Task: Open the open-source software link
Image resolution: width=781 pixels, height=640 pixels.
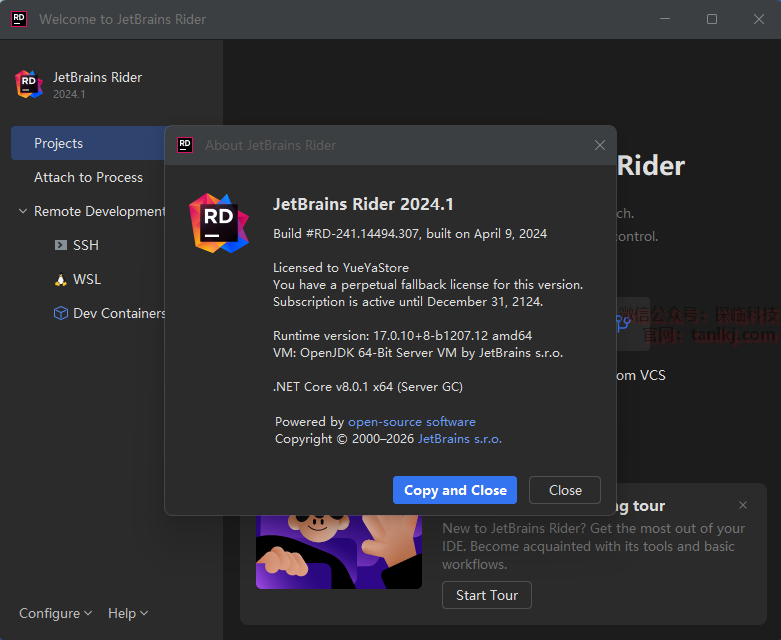Action: click(x=411, y=422)
